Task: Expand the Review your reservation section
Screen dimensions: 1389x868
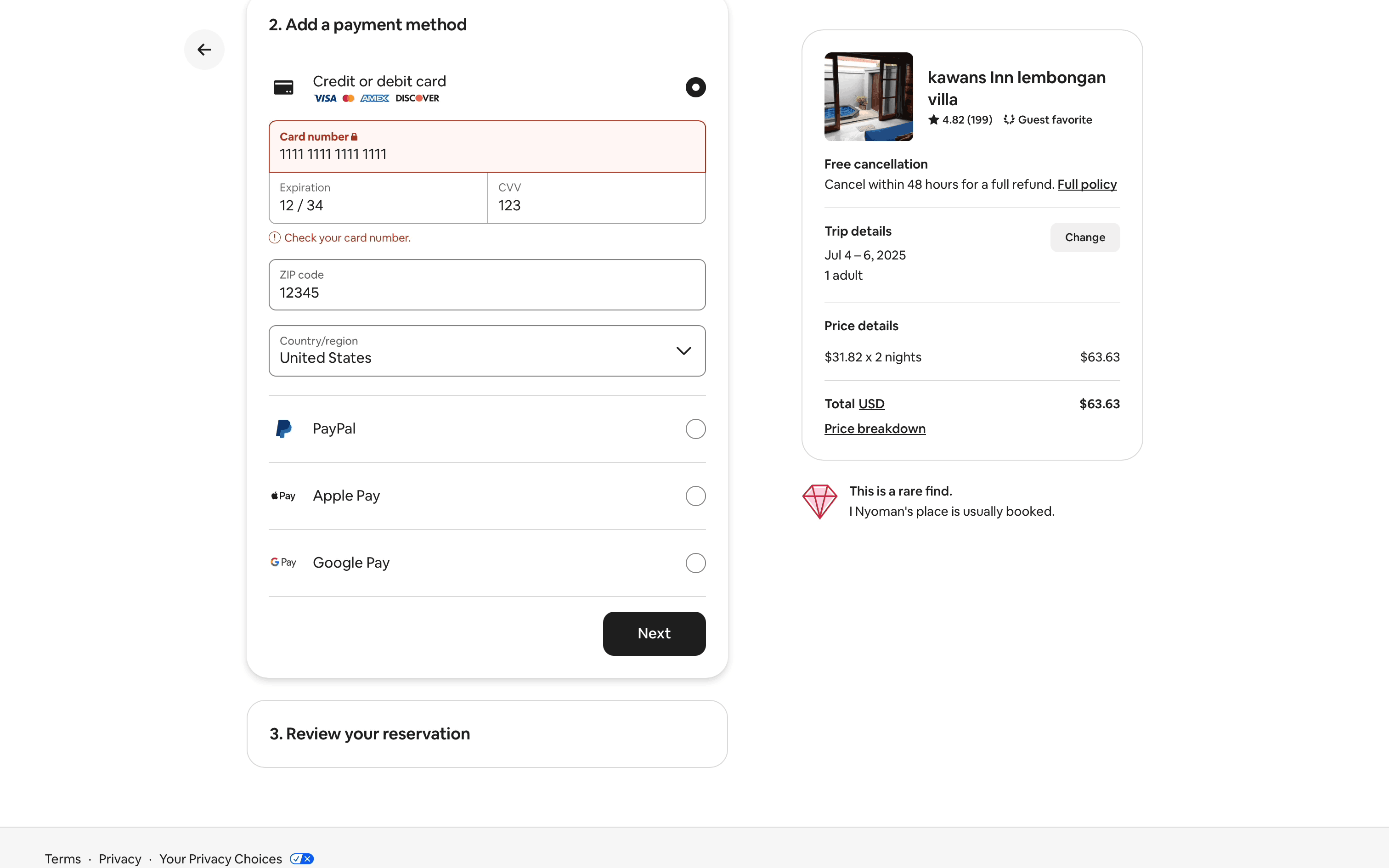Action: 487,734
